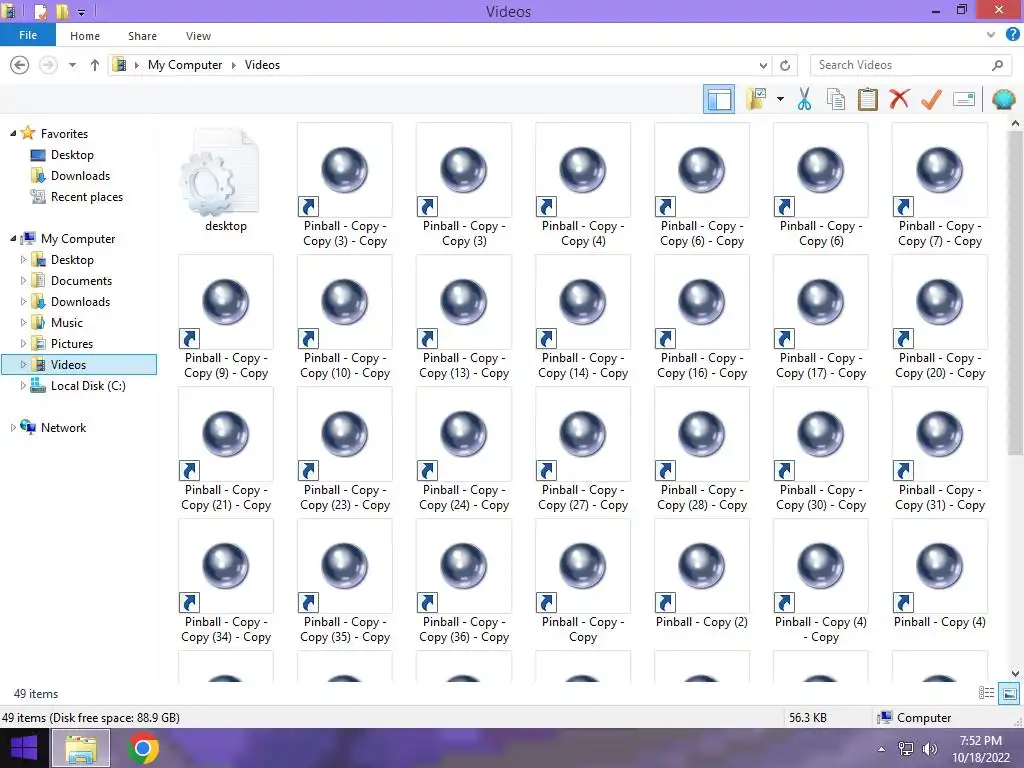The image size is (1024, 768).
Task: Switch to large icons view layout
Action: pyautogui.click(x=1009, y=694)
